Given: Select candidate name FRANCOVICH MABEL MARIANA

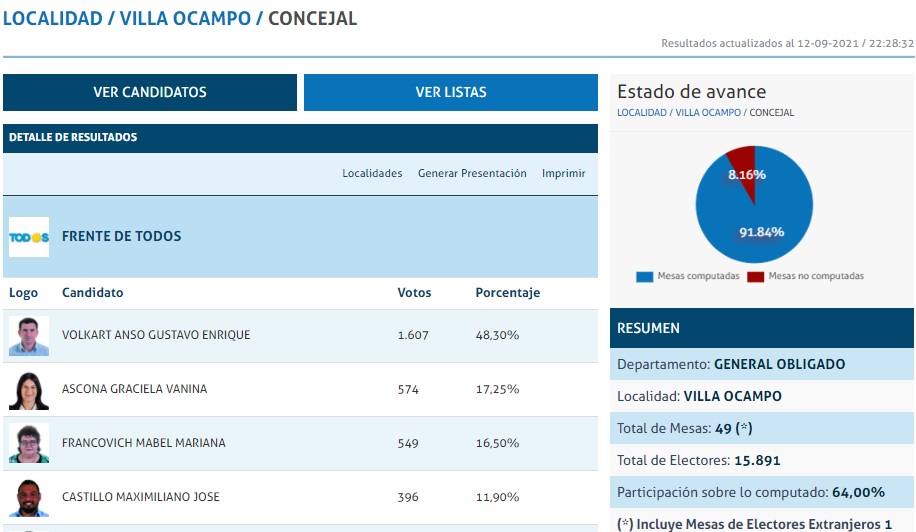Looking at the screenshot, I should click(x=144, y=443).
